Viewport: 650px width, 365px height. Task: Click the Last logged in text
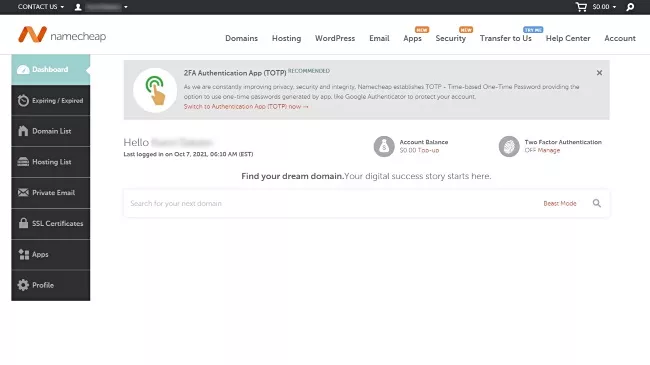pyautogui.click(x=188, y=154)
